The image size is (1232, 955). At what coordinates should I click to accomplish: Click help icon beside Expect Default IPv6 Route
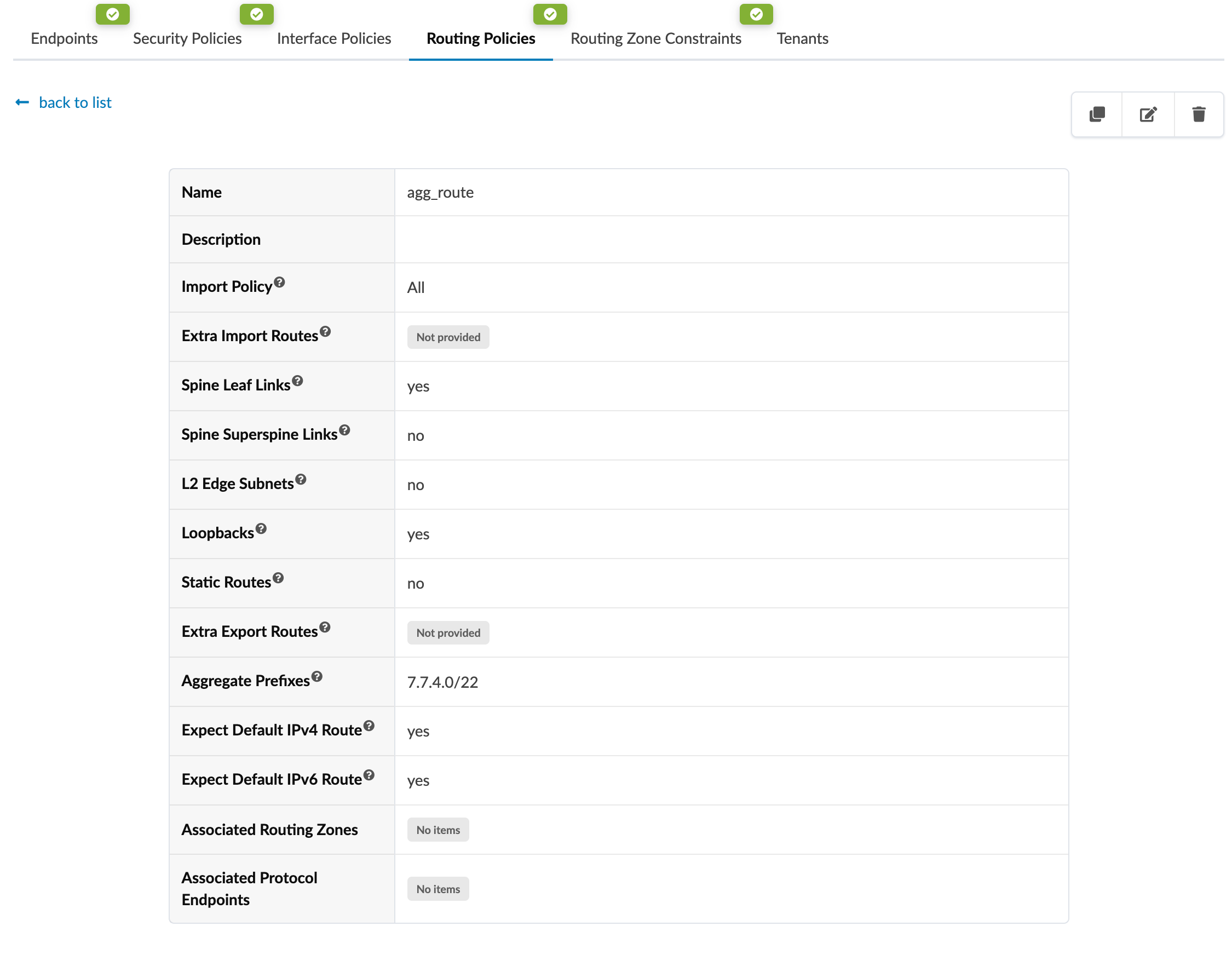[369, 774]
